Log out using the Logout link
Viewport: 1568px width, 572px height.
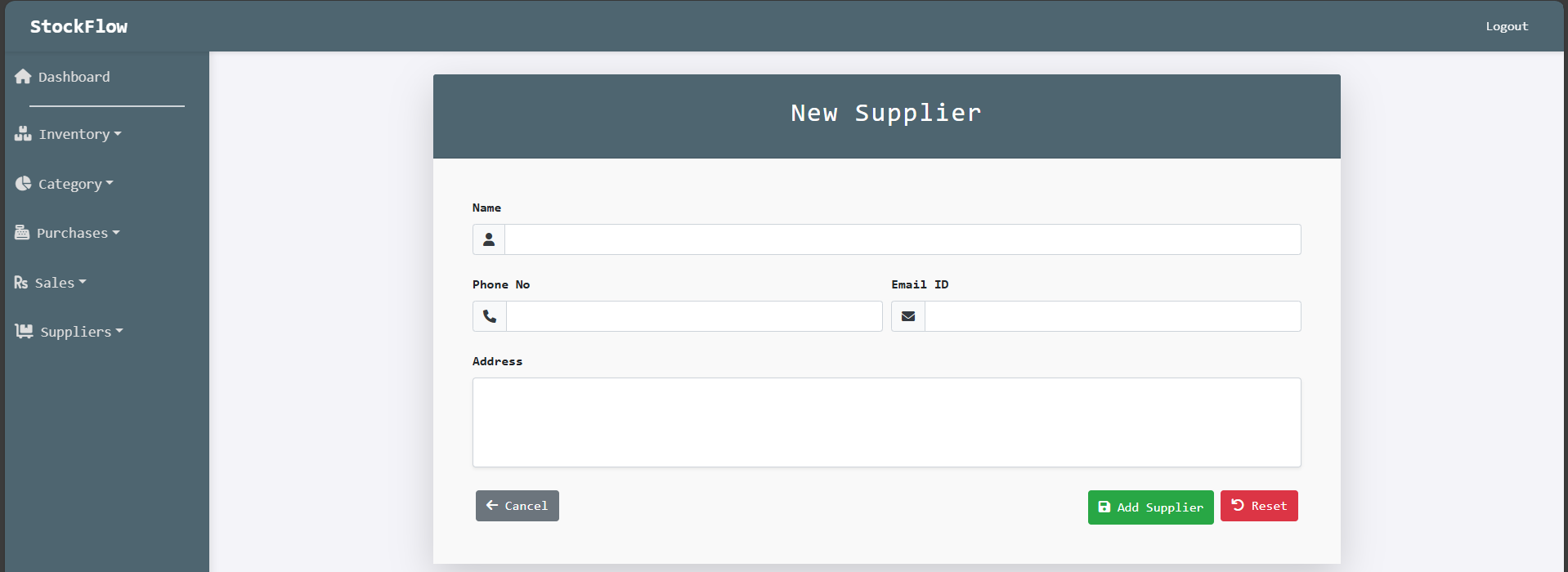(1506, 26)
